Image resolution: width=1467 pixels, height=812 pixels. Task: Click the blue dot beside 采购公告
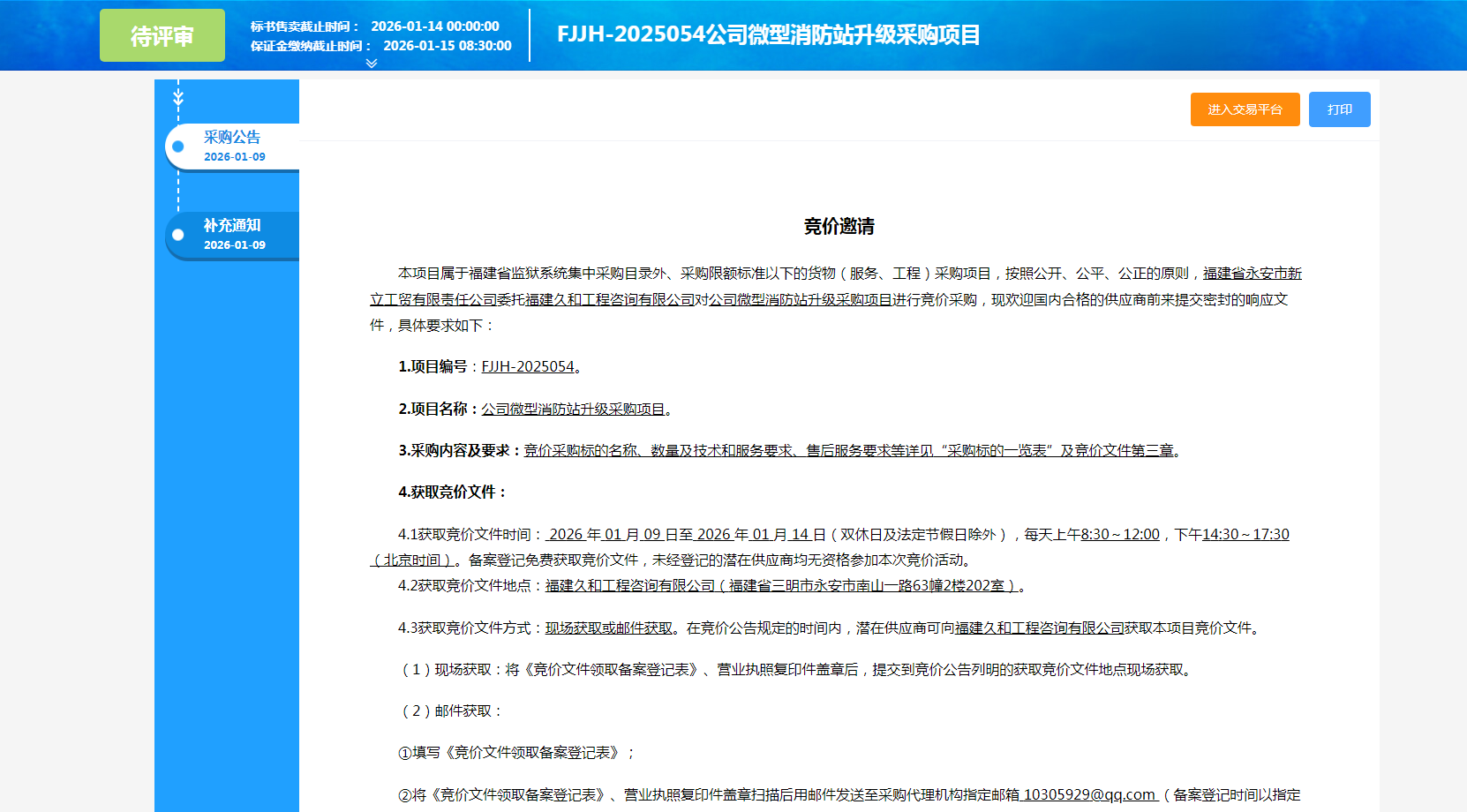[178, 147]
